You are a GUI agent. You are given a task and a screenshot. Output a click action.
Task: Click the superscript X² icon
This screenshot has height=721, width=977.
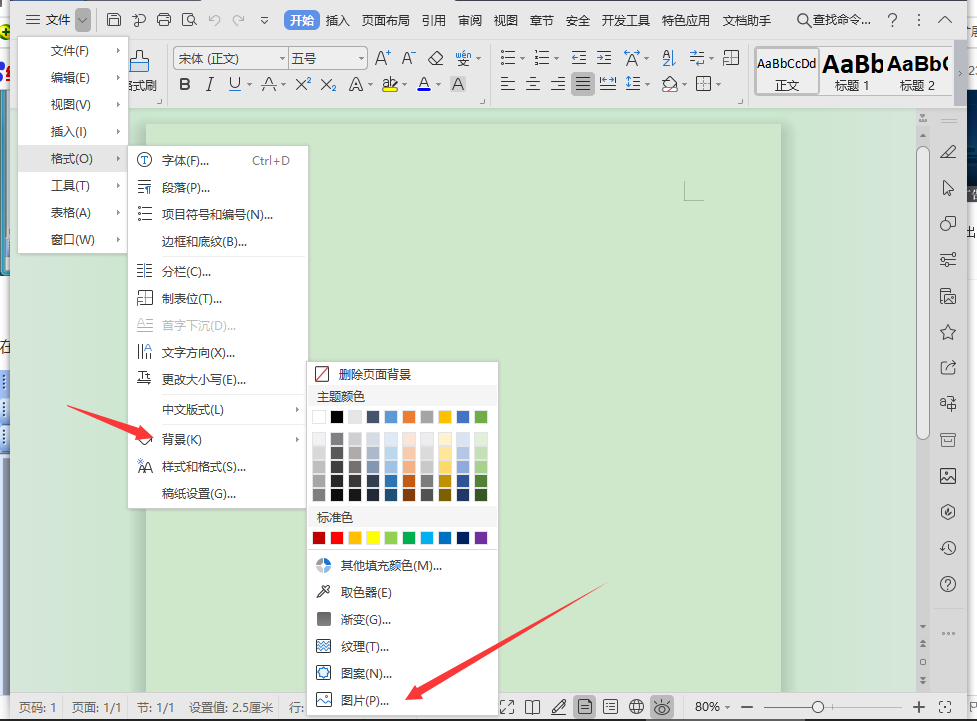303,85
